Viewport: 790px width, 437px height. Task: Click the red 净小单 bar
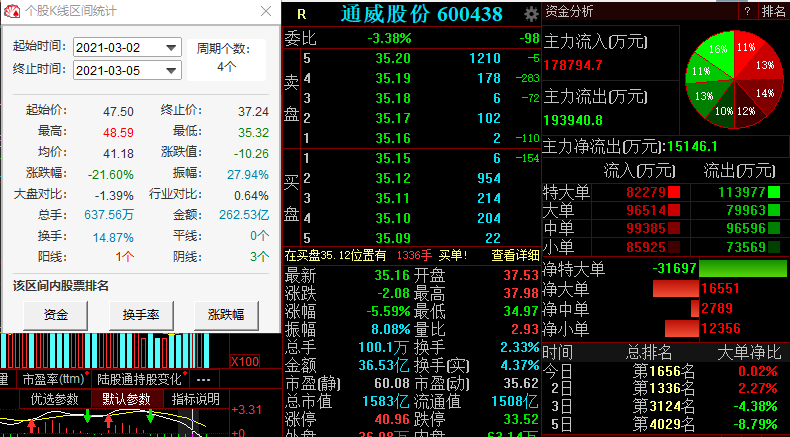[x=682, y=329]
